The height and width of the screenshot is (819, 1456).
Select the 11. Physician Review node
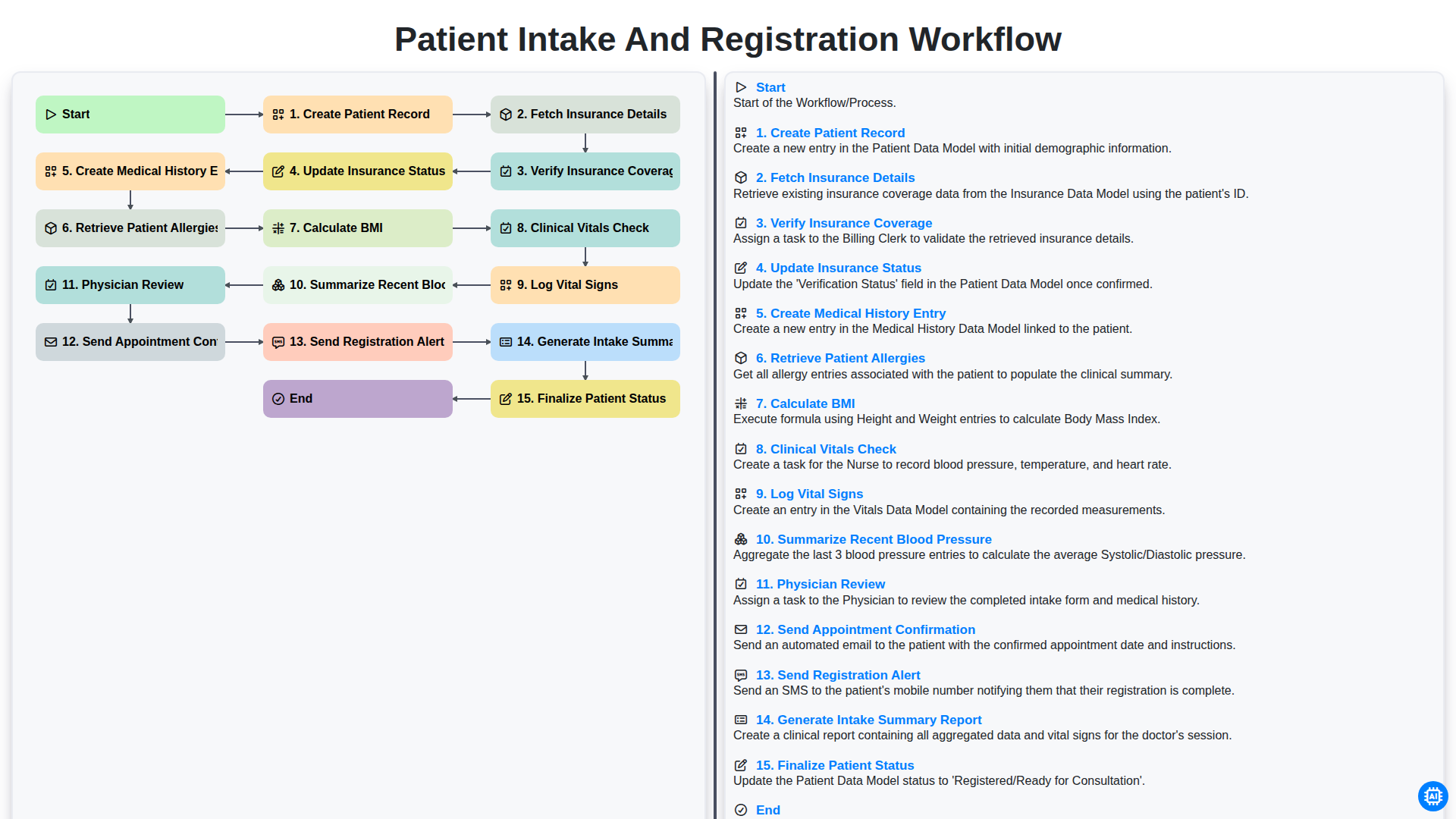pyautogui.click(x=130, y=285)
